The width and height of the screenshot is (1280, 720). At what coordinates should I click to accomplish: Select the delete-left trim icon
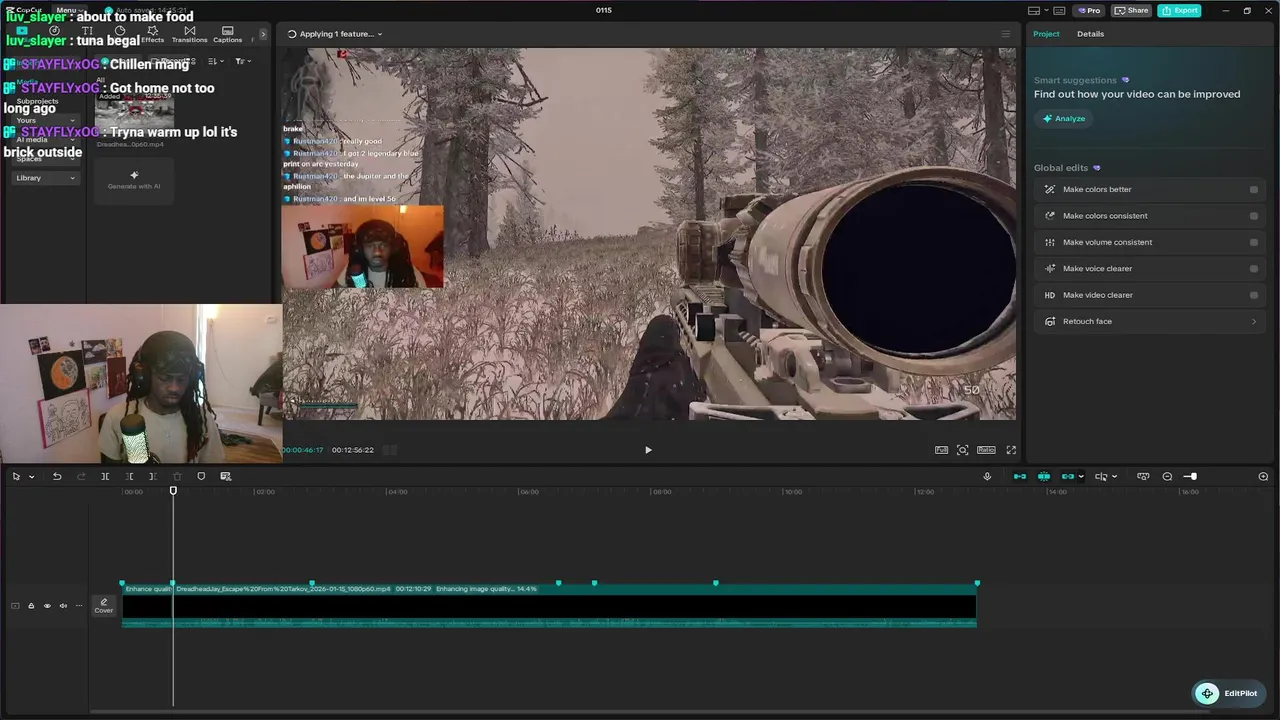tap(129, 476)
